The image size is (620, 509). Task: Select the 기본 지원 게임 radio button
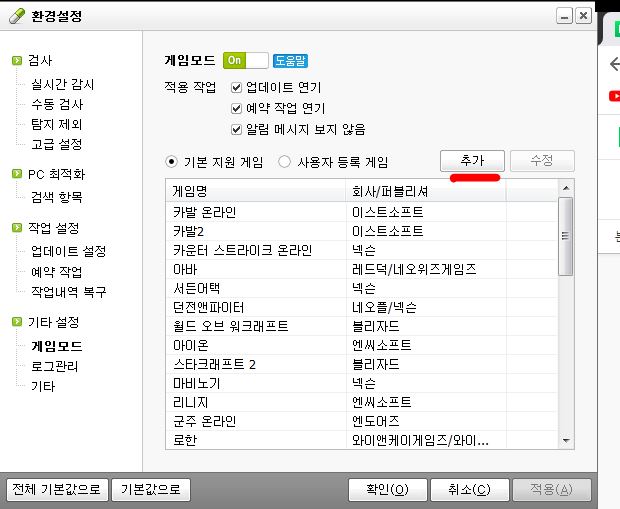point(171,162)
